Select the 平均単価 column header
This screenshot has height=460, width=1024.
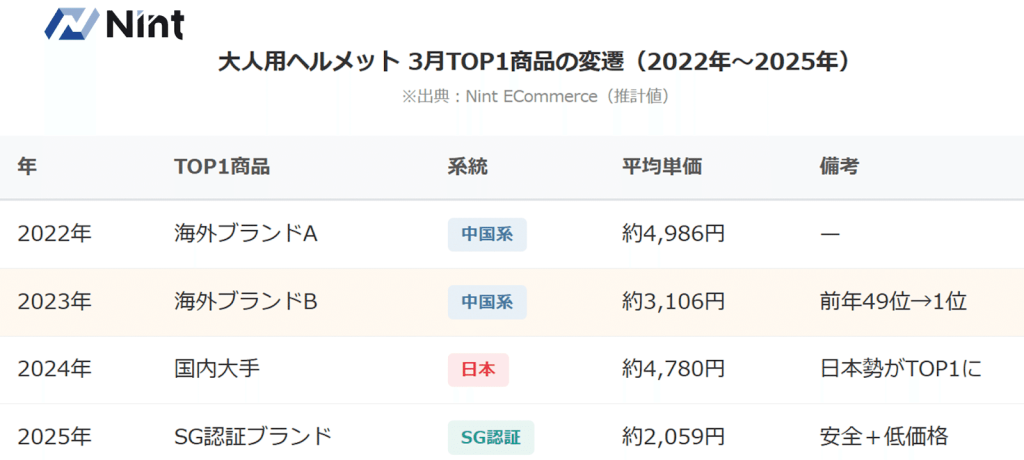[661, 167]
